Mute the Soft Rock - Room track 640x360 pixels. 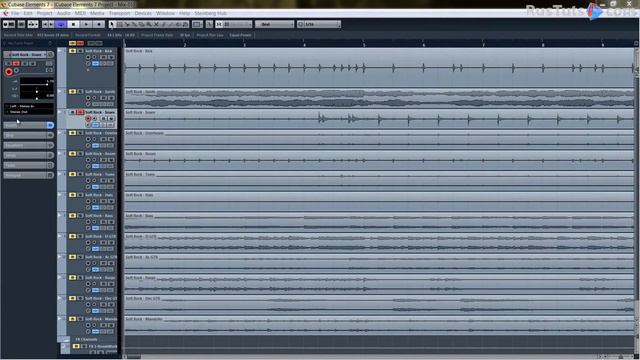73,154
